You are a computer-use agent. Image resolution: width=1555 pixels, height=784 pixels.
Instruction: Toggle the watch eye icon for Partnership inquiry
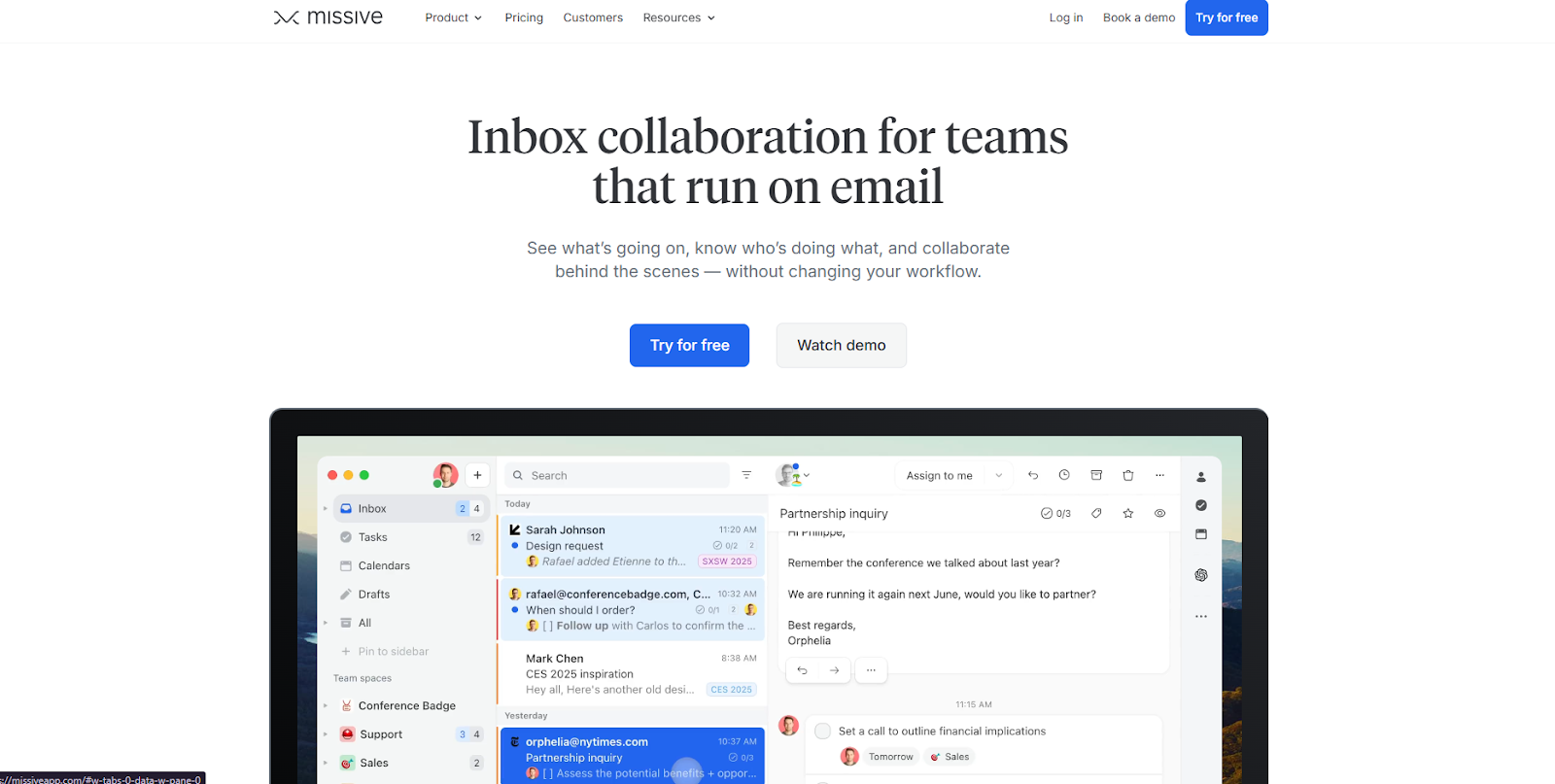click(x=1159, y=513)
